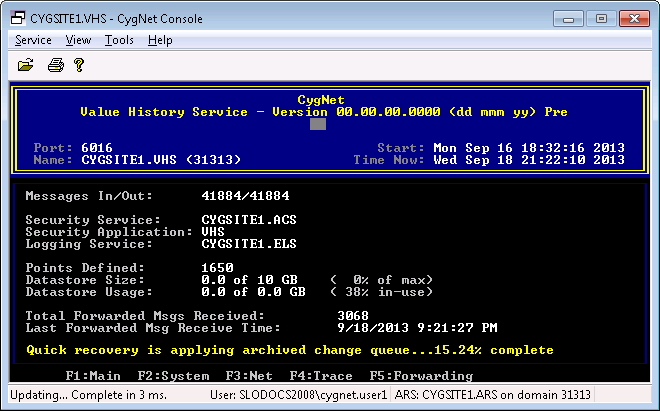Select the F4:Trace screen option
660x411 pixels.
click(321, 376)
